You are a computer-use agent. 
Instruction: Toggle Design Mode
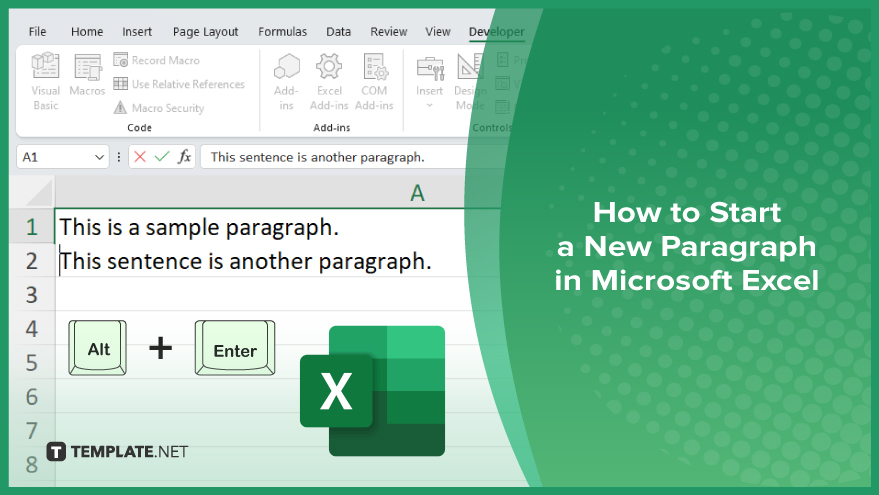pos(469,82)
